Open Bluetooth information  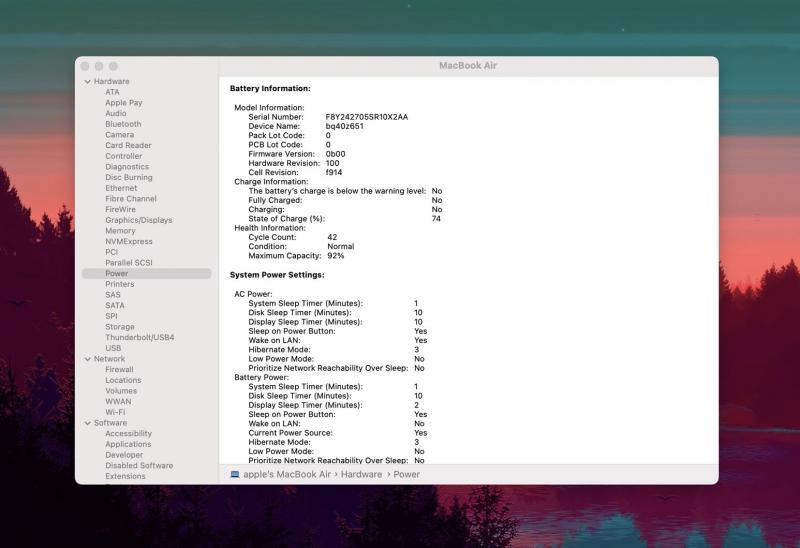123,124
